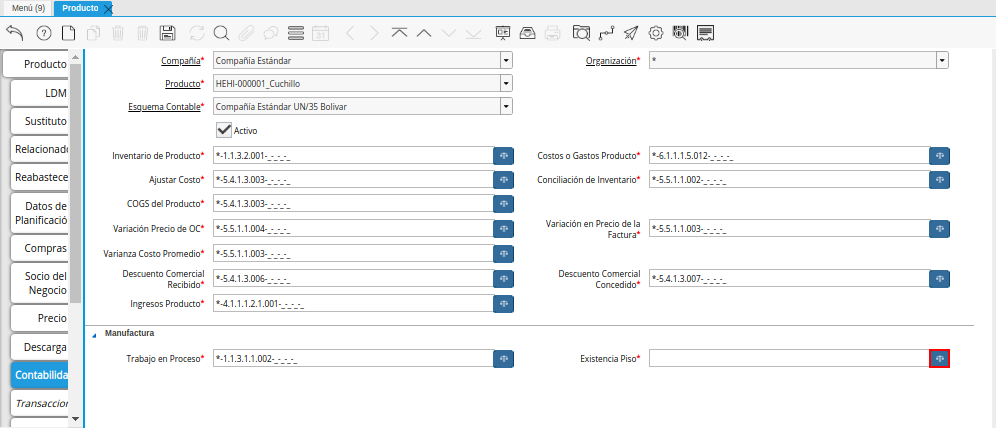Select the Producto window tab at top
Image resolution: width=996 pixels, height=428 pixels.
pyautogui.click(x=79, y=8)
